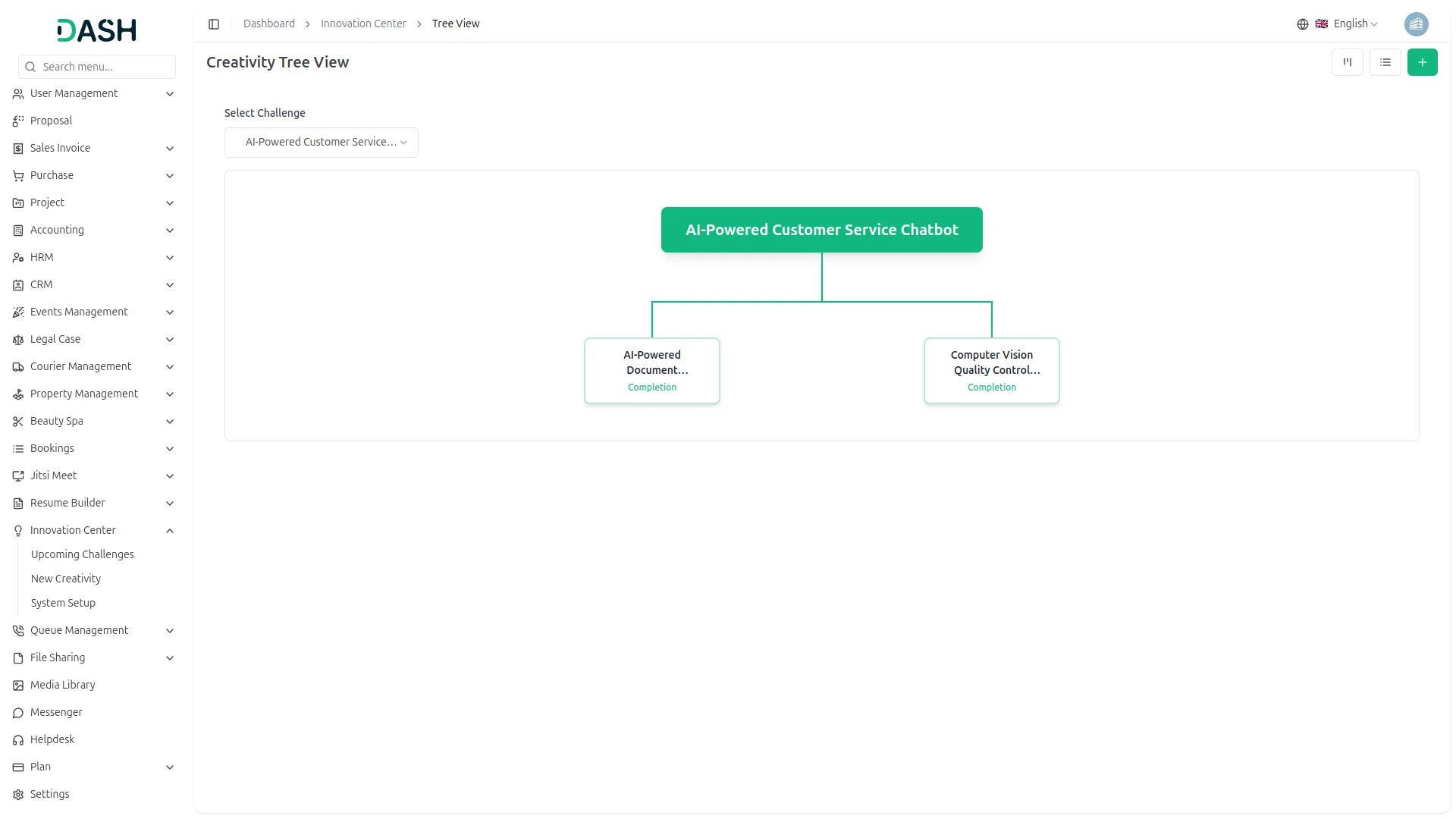
Task: Click the green plus create button
Action: click(x=1423, y=62)
